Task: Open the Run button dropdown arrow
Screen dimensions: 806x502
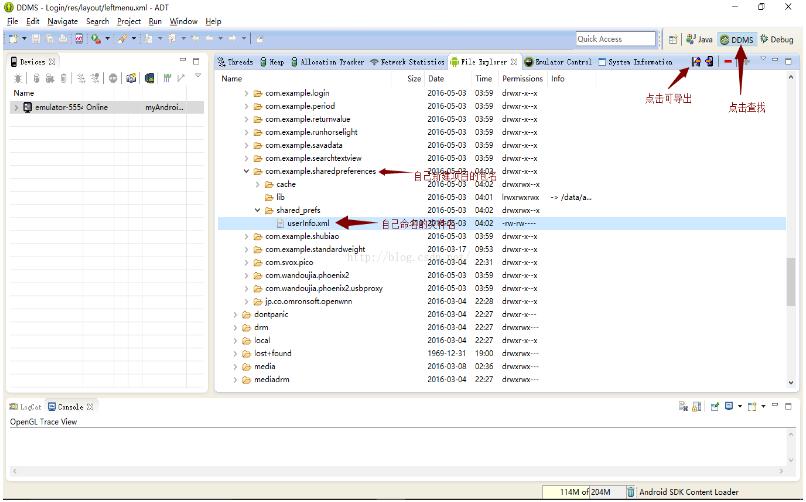Action: (x=107, y=39)
